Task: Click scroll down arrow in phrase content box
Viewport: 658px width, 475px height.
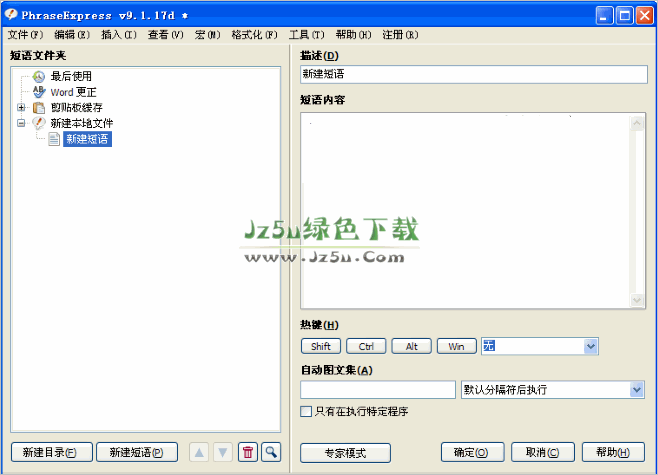Action: (x=637, y=300)
